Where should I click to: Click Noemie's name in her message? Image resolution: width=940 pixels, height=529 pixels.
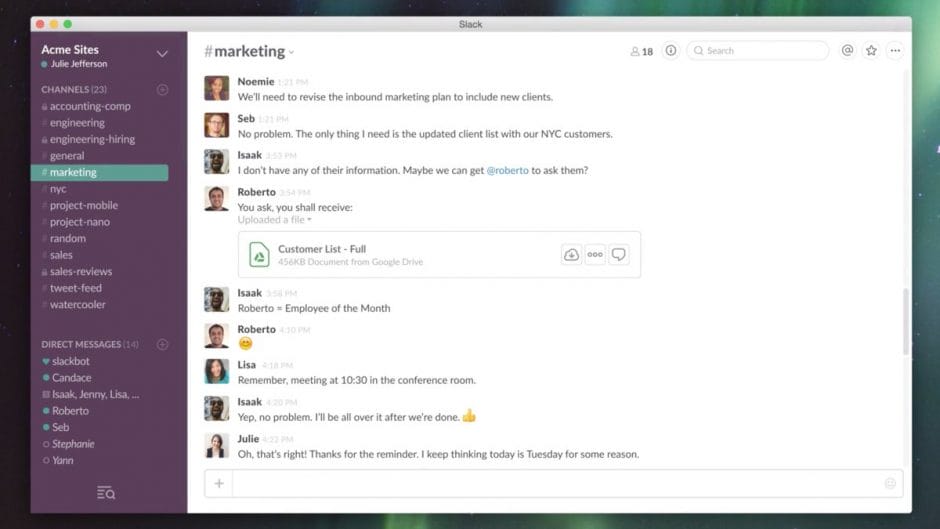click(x=255, y=82)
